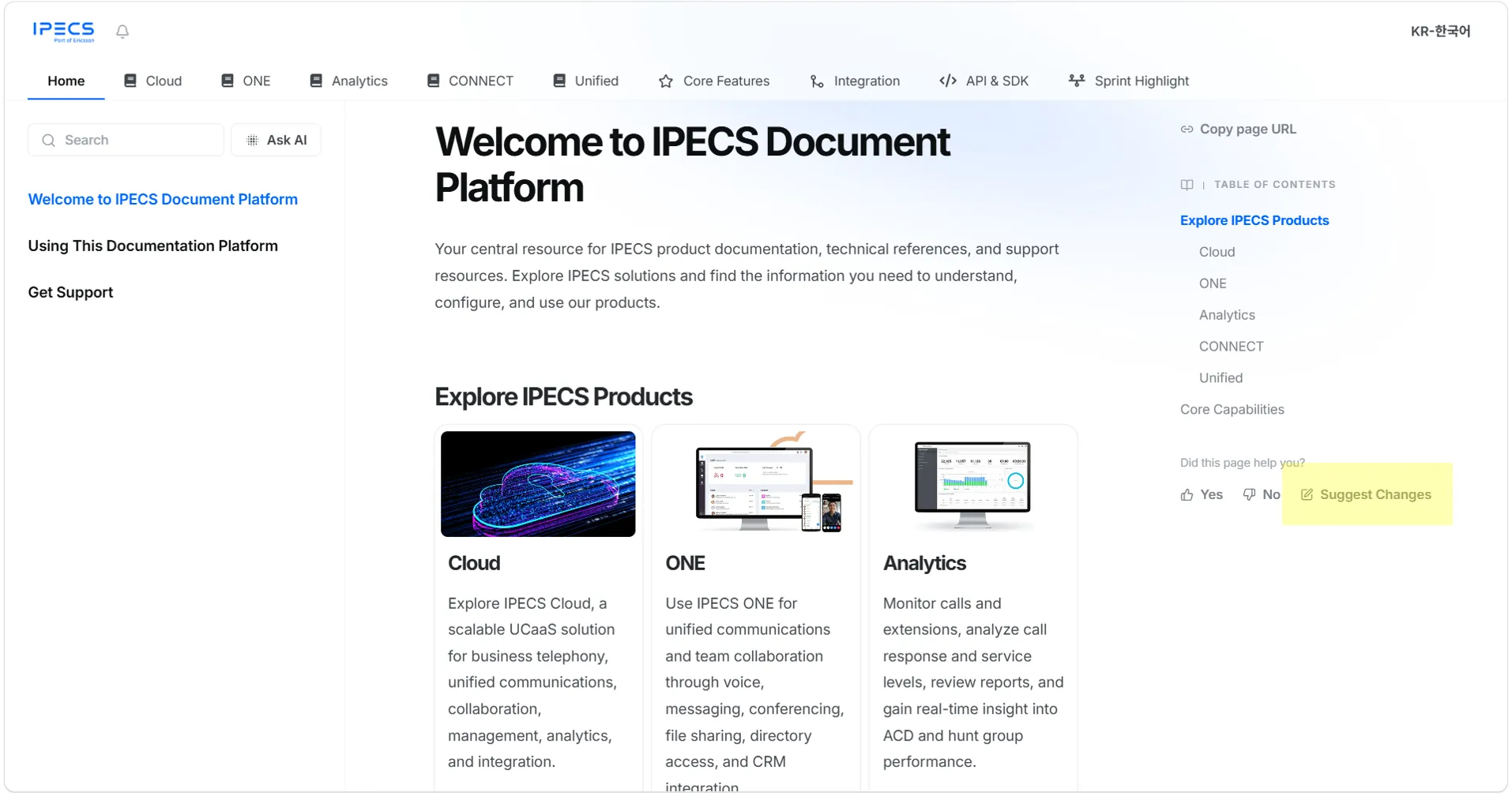Click the Analytics card monitor image
Viewport: 1512px width, 796px height.
click(x=973, y=484)
